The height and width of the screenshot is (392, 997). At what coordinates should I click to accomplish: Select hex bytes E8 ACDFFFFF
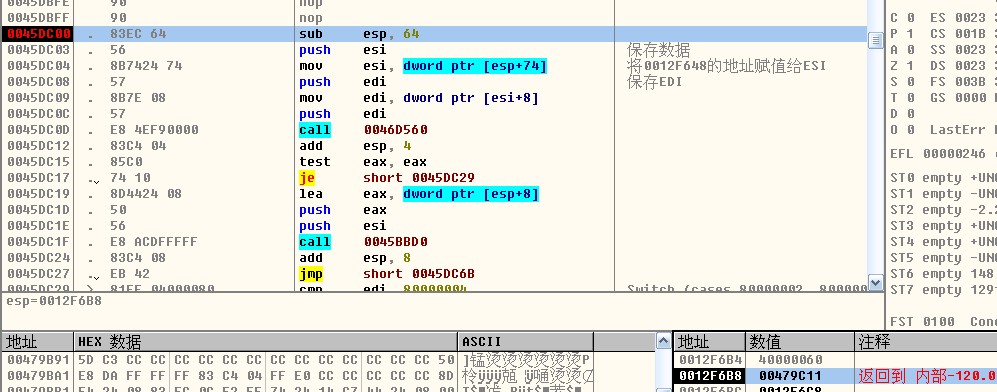point(155,241)
